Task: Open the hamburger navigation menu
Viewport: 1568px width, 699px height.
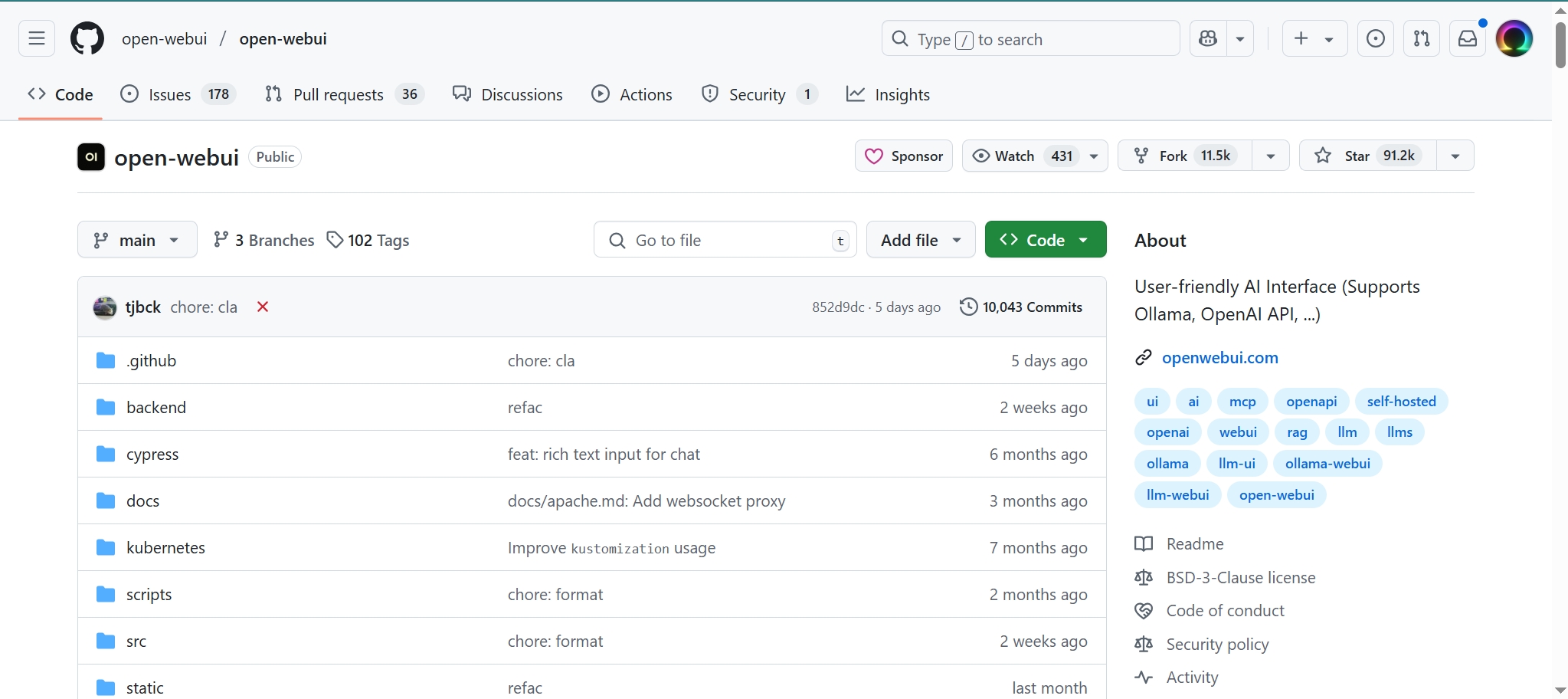Action: tap(37, 38)
